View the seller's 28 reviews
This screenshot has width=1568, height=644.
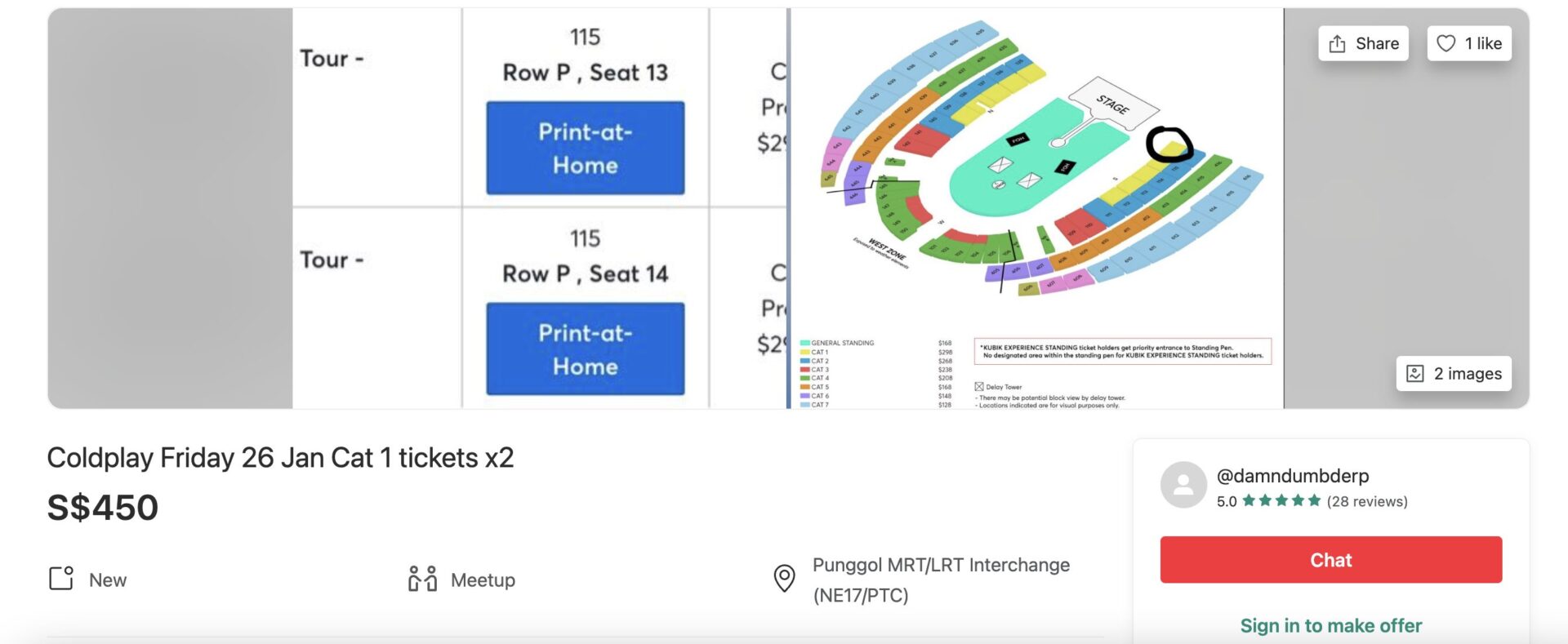click(x=1367, y=503)
